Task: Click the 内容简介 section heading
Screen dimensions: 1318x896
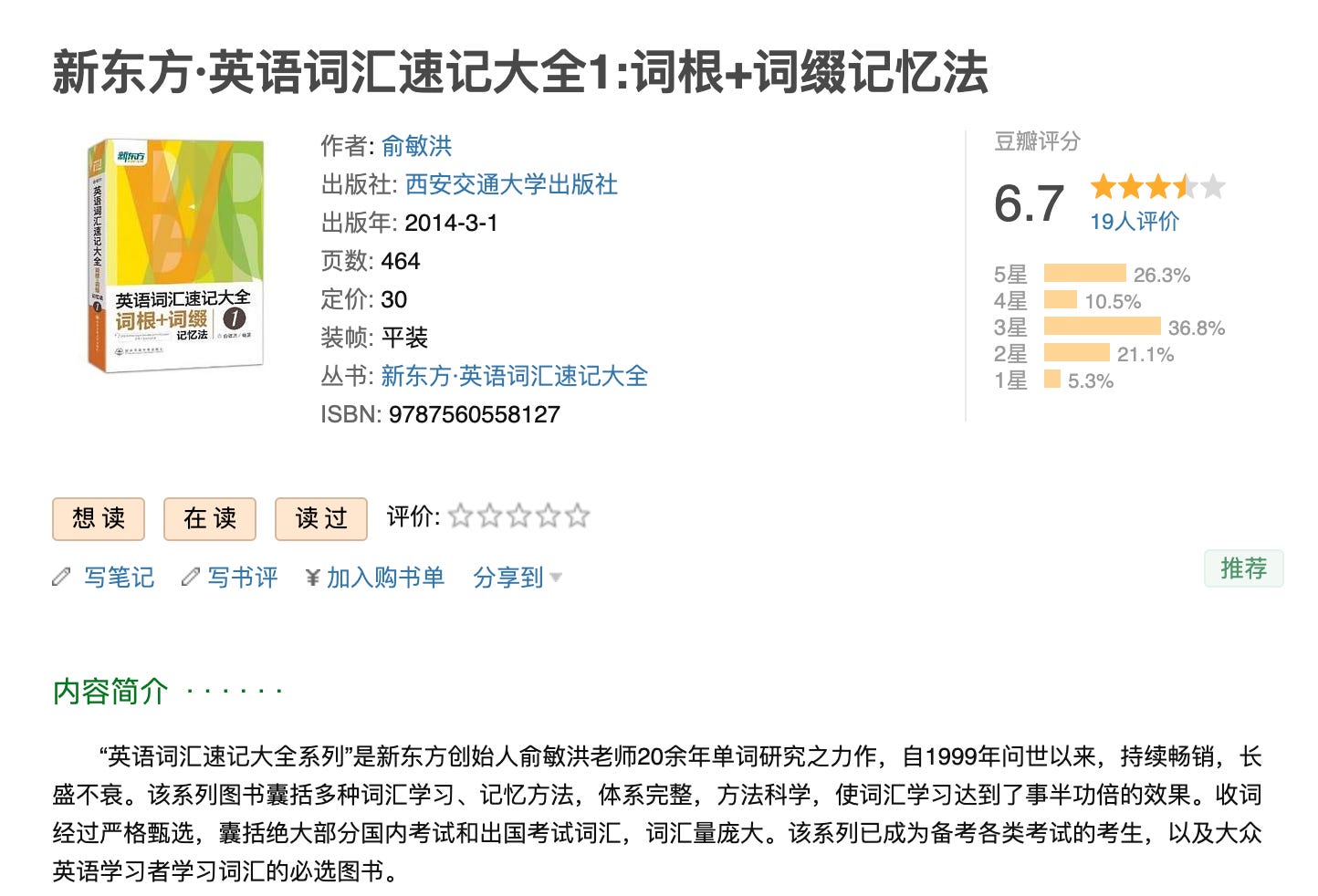Action: click(x=110, y=692)
